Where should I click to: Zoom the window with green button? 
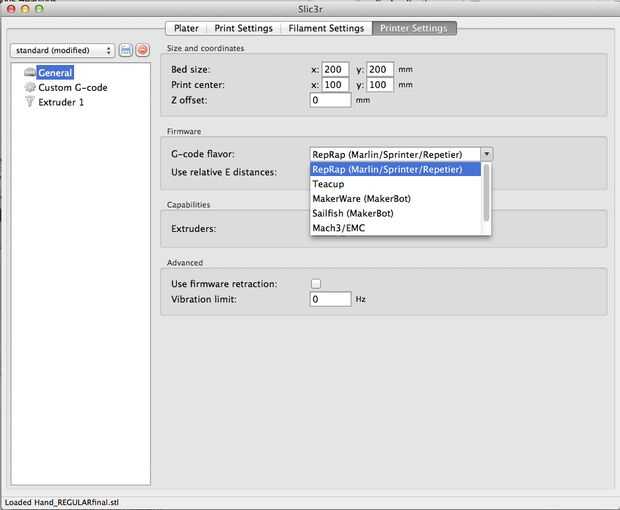(x=39, y=9)
